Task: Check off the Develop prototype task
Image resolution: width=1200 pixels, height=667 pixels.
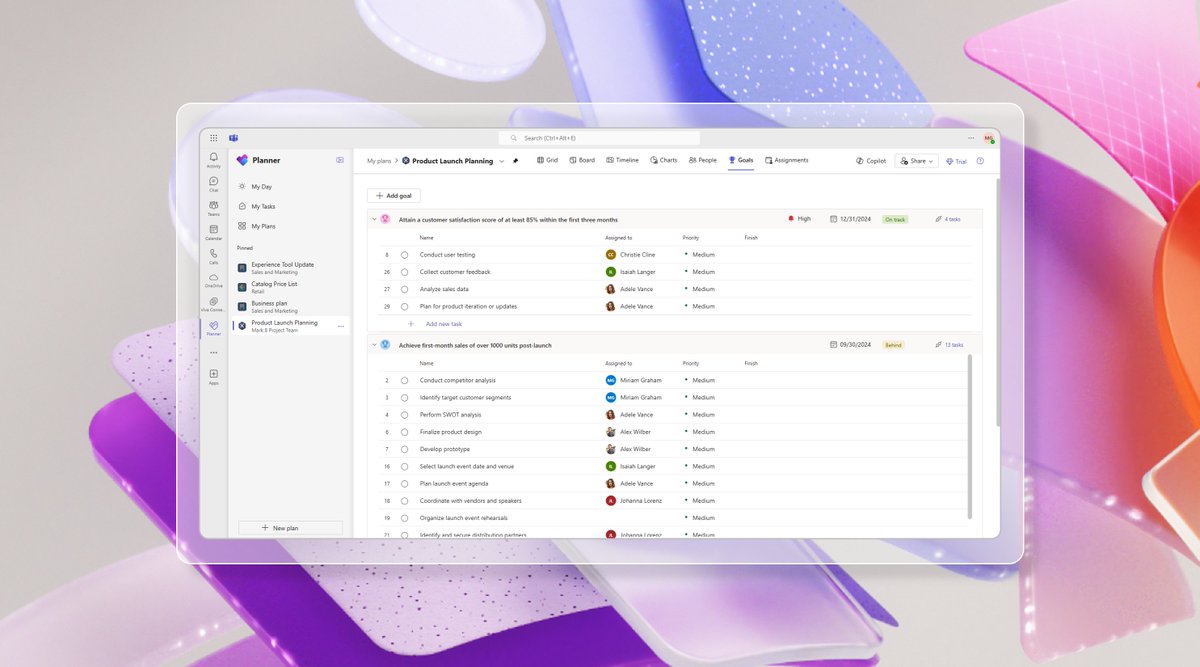Action: (x=404, y=449)
